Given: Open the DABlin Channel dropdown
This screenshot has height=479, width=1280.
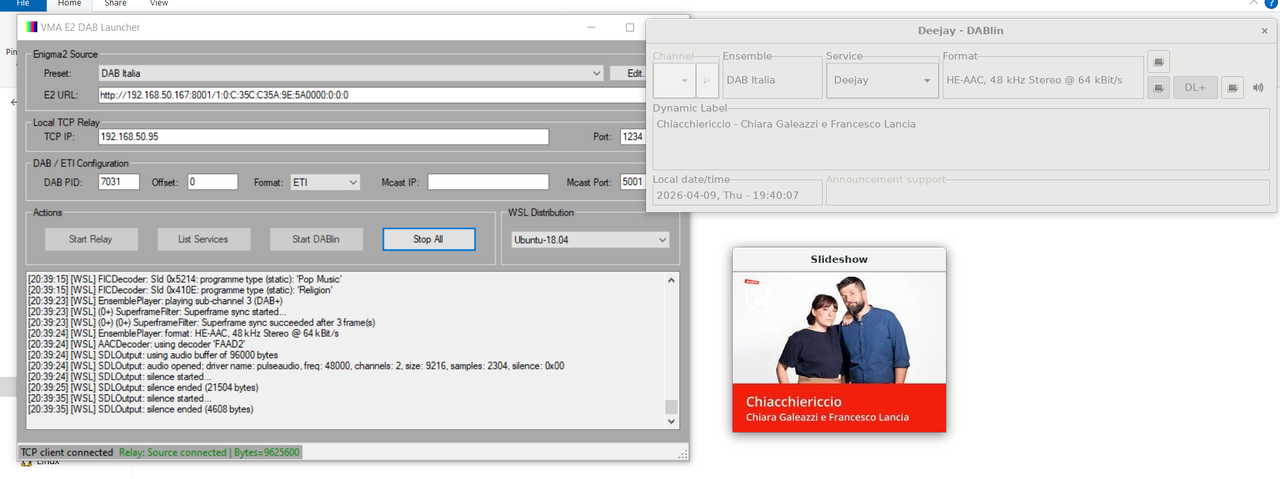Looking at the screenshot, I should [x=674, y=80].
